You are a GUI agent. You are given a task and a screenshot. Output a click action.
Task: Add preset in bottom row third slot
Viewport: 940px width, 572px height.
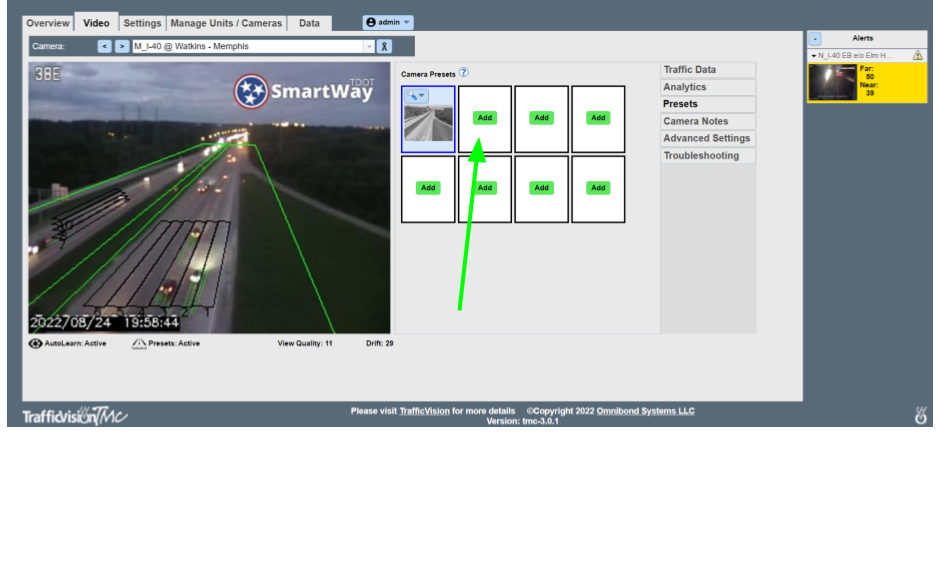541,188
